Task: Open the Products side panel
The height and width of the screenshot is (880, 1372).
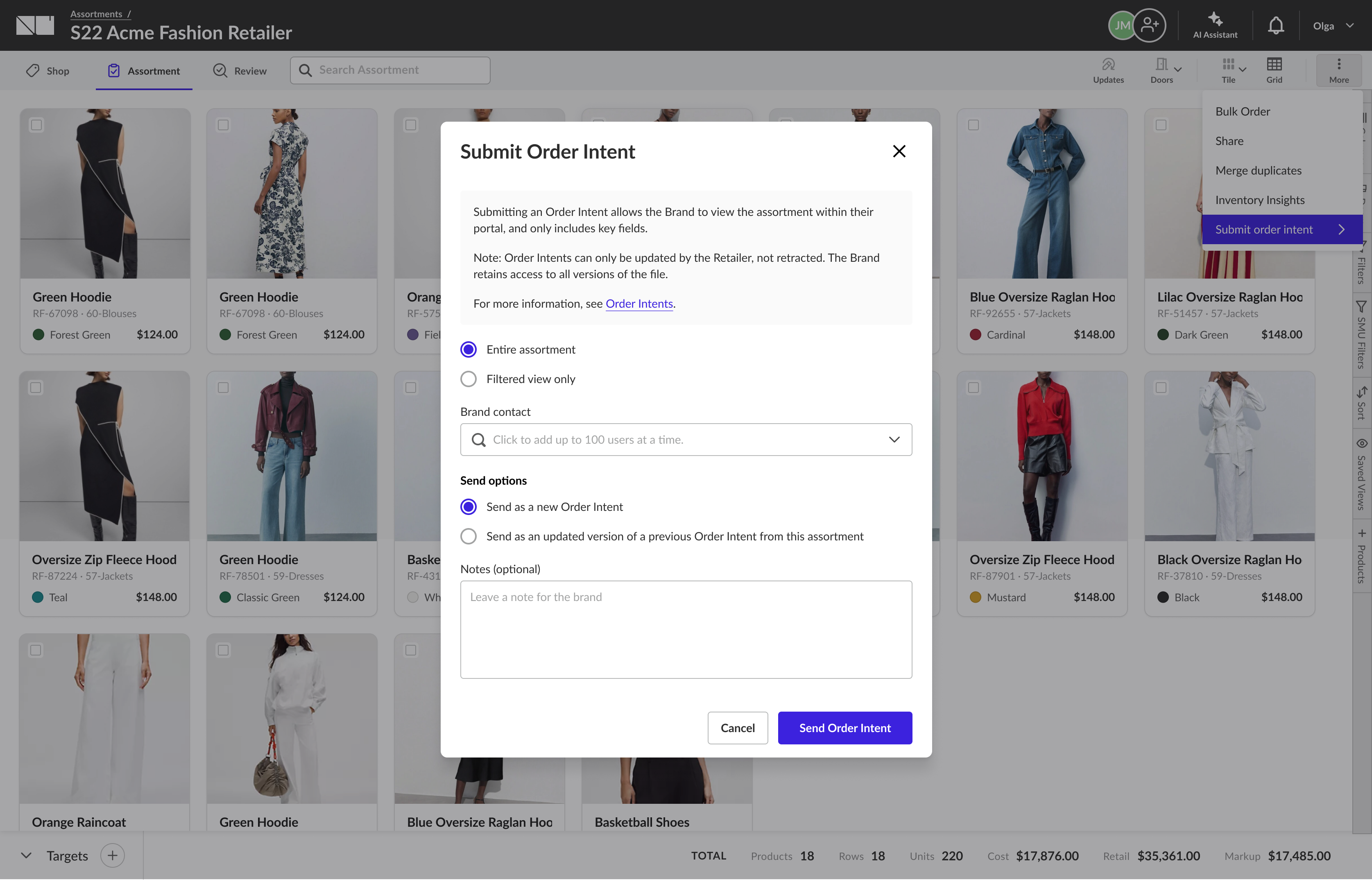Action: click(1361, 556)
